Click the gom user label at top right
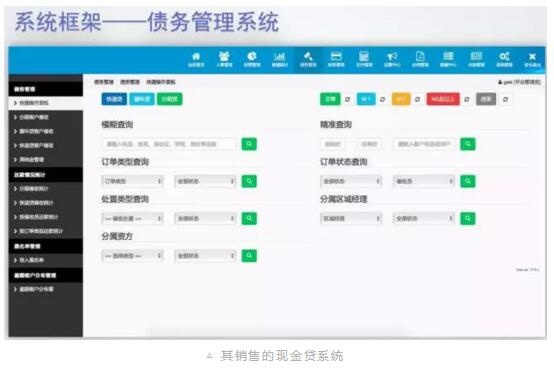This screenshot has height=369, width=554. point(519,82)
